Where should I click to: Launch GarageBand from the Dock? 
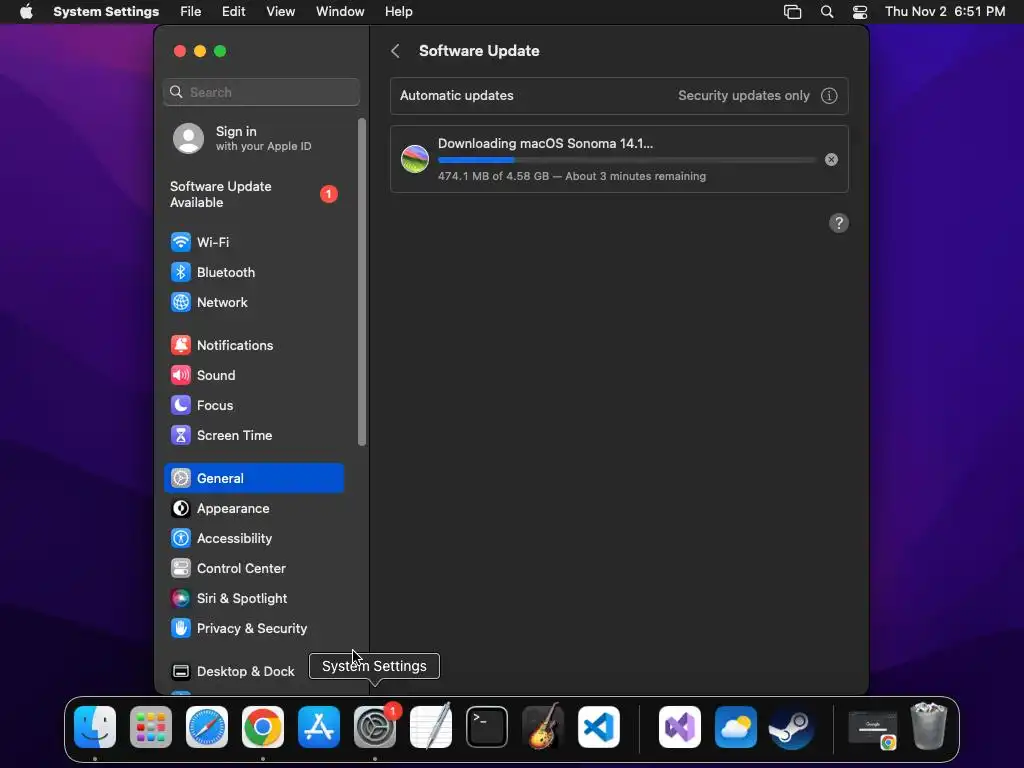[543, 727]
